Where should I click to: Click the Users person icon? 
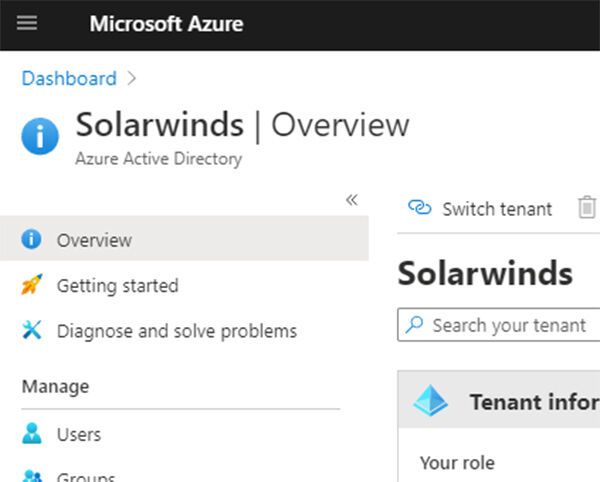[32, 433]
